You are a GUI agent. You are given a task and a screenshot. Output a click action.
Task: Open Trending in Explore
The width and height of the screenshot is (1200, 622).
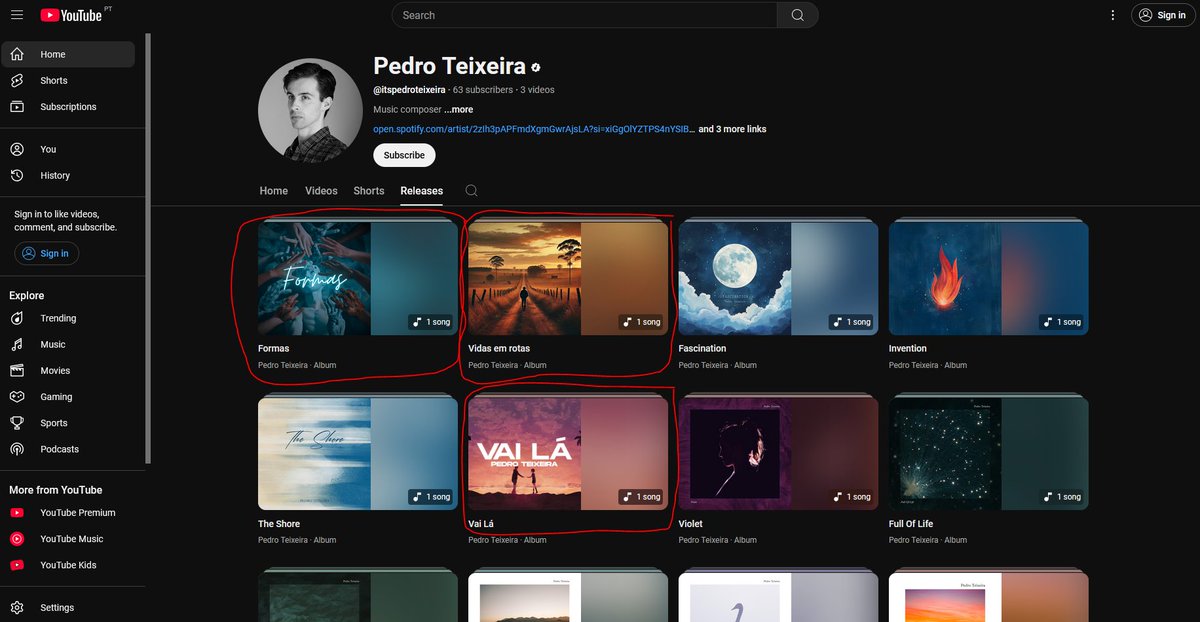point(69,318)
